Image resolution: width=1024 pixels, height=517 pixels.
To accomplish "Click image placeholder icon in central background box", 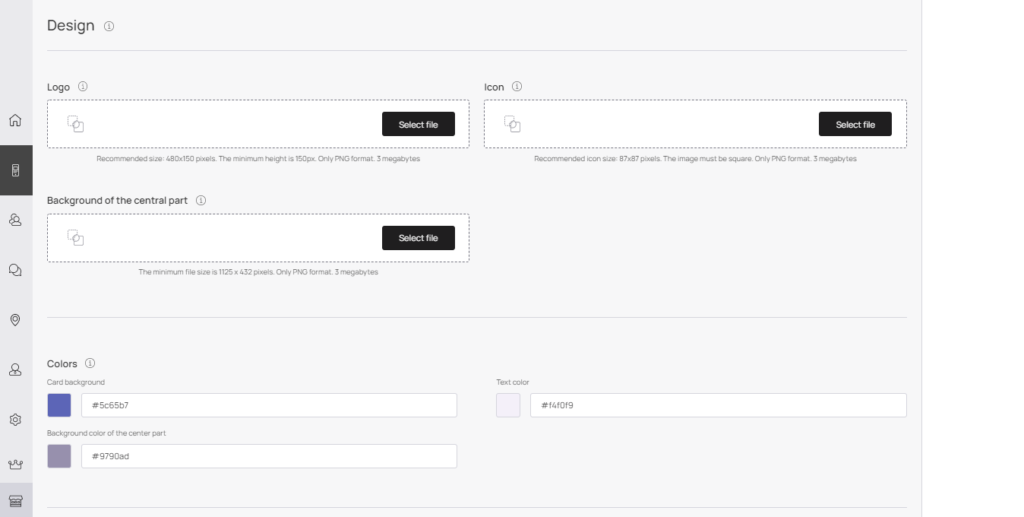I will (76, 238).
